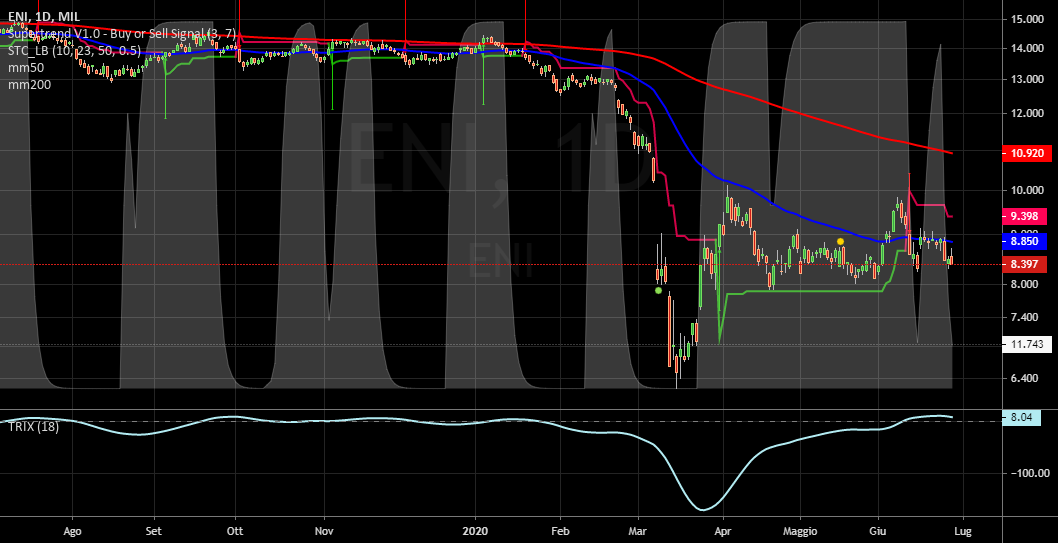Viewport: 1058px width, 543px height.
Task: Click the white 11.743 STC value tag
Action: 1025,344
